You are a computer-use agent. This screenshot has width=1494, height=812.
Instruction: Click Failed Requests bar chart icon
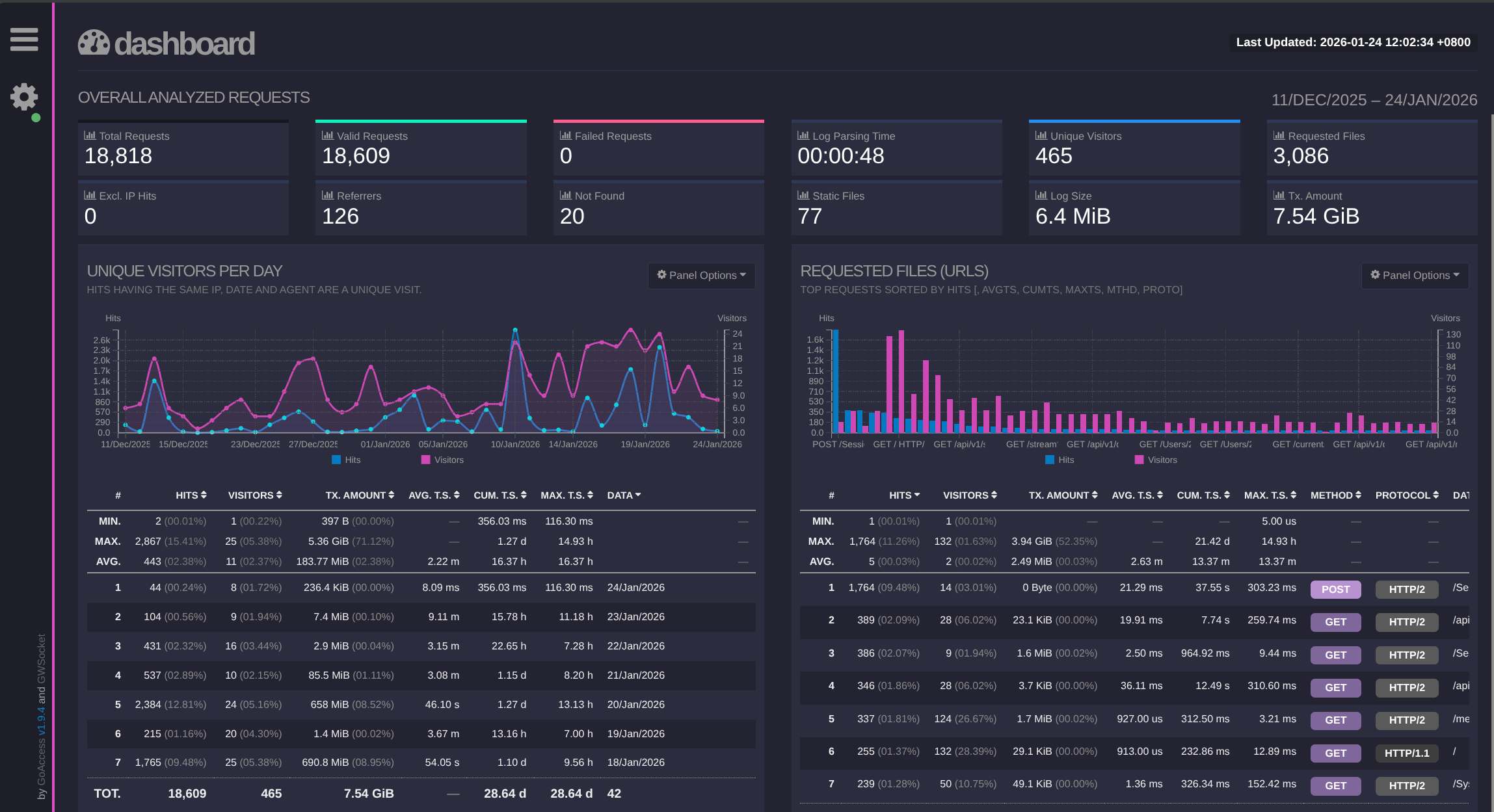coord(565,135)
